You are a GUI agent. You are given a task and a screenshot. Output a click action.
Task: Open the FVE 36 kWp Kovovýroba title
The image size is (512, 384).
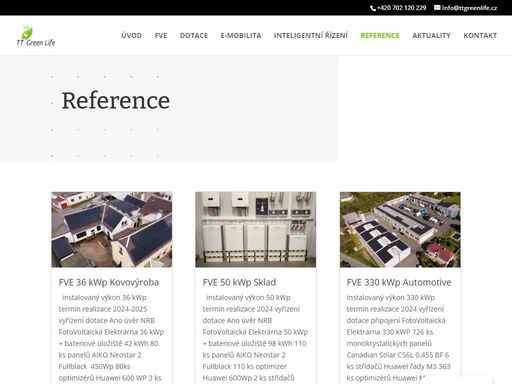click(x=109, y=282)
